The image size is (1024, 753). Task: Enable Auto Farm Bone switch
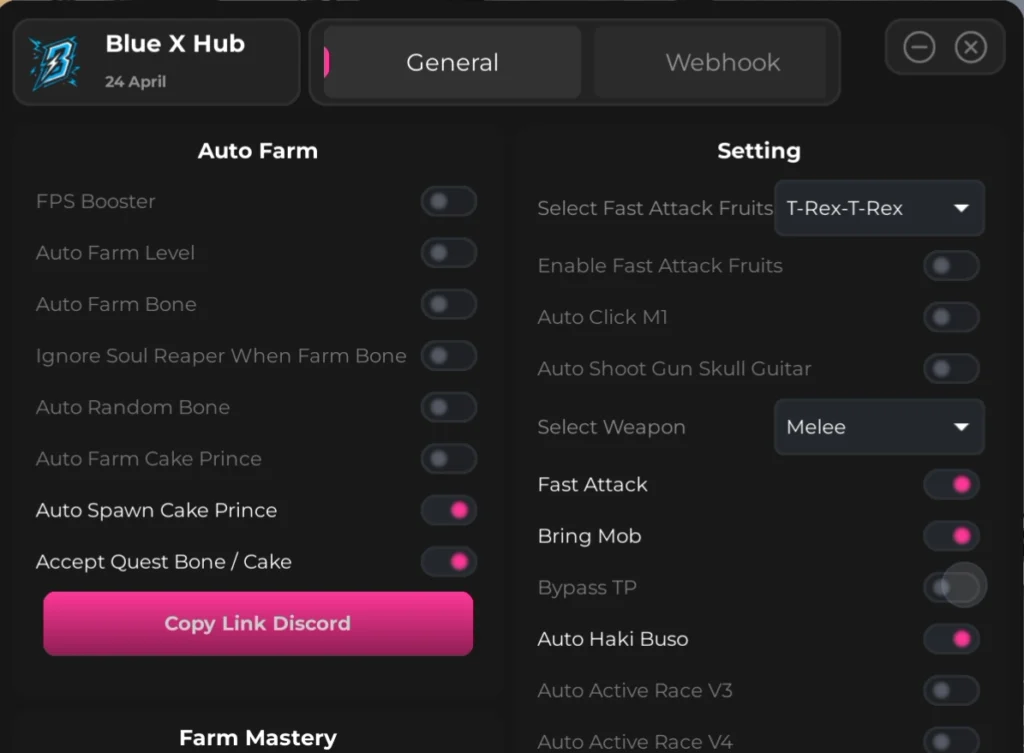449,304
